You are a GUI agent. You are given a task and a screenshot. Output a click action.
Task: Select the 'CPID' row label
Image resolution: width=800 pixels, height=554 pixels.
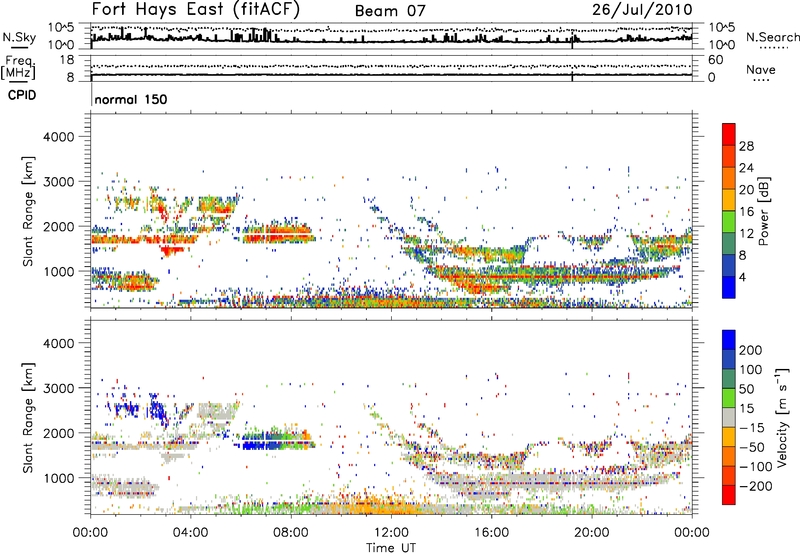click(x=22, y=95)
